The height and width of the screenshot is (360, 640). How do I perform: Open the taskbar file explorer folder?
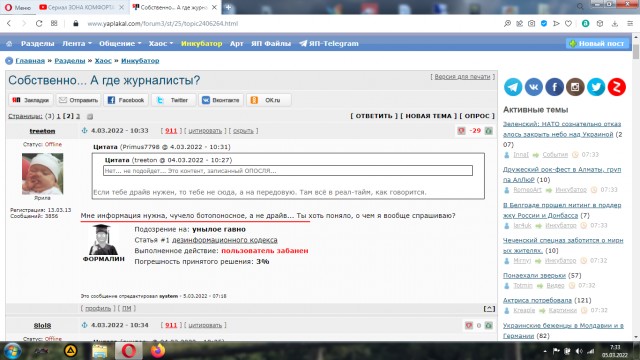pos(100,351)
